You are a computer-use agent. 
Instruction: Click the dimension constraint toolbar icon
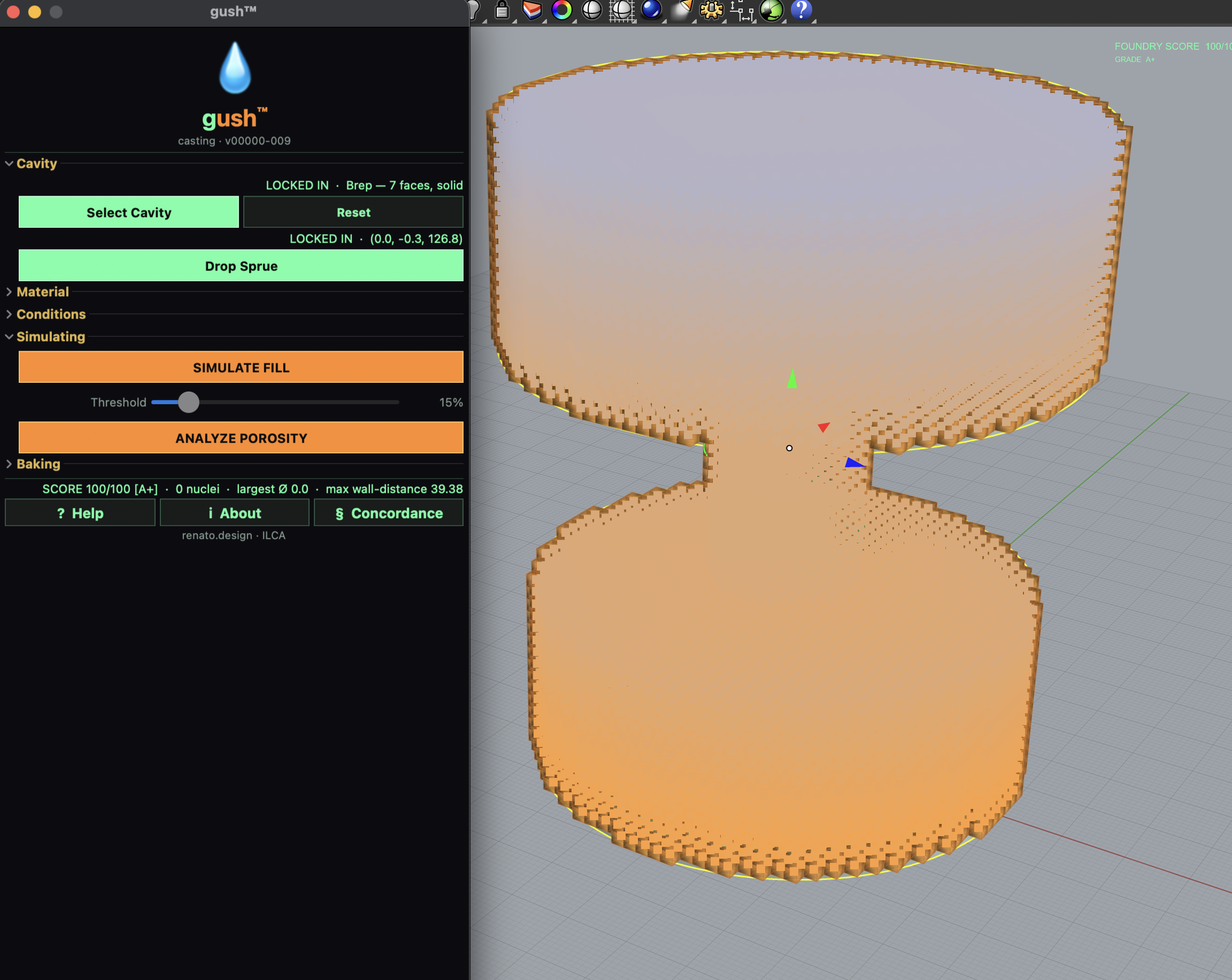tap(743, 10)
